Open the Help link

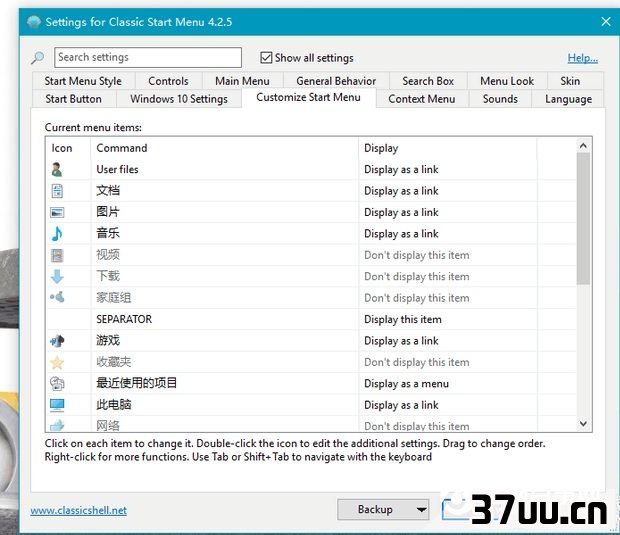[x=582, y=58]
